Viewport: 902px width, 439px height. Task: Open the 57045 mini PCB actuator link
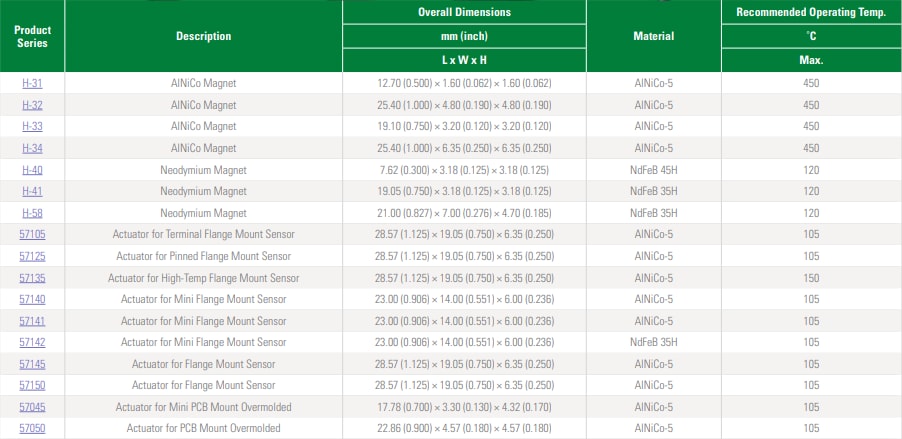point(32,407)
